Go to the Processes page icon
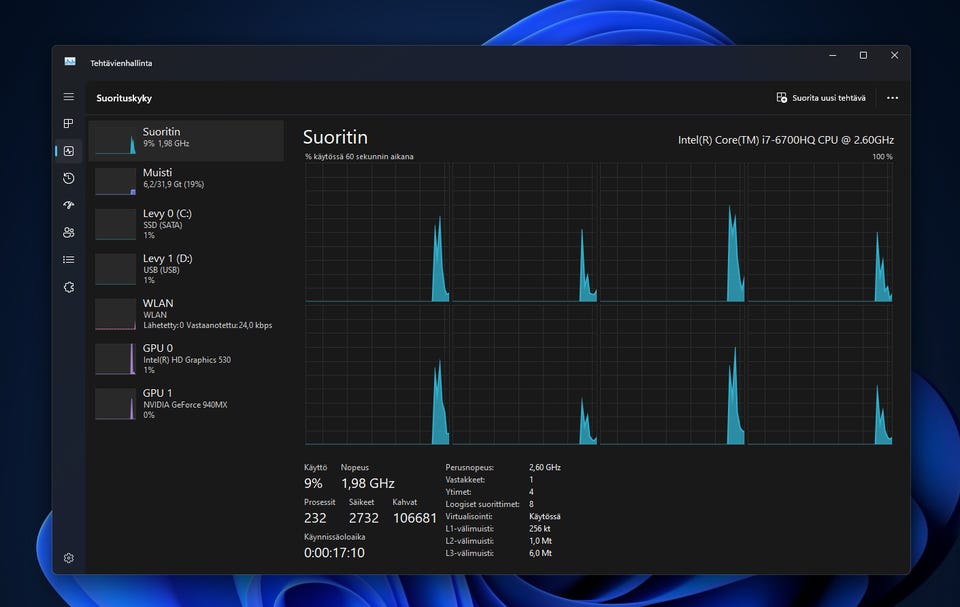The image size is (960, 607). click(69, 124)
